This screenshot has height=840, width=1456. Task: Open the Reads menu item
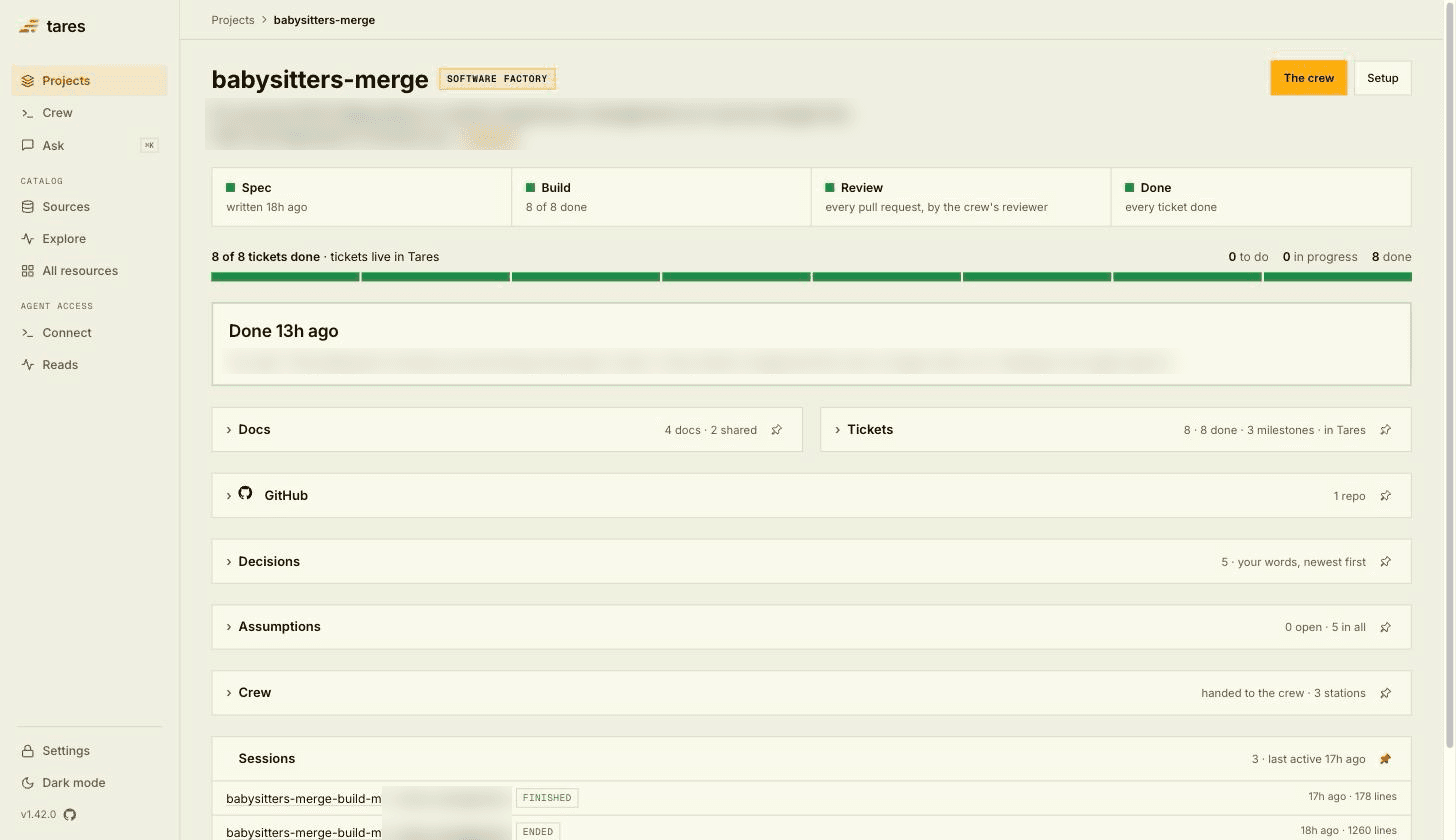tap(90, 365)
